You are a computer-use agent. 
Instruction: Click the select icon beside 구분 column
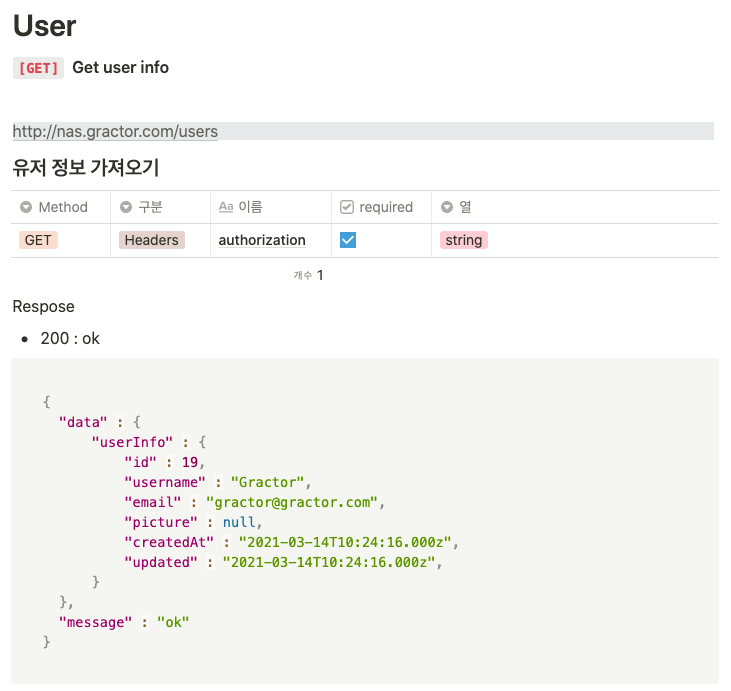click(x=126, y=207)
